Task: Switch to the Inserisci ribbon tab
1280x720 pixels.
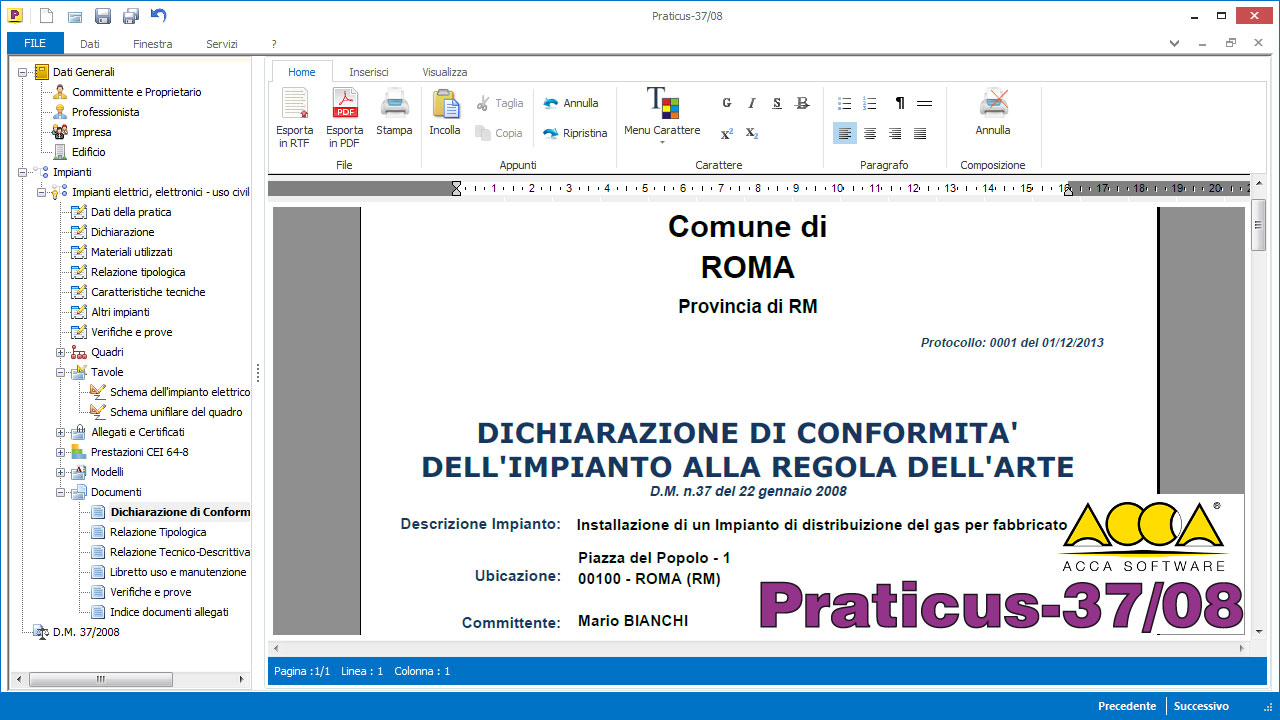Action: coord(369,72)
